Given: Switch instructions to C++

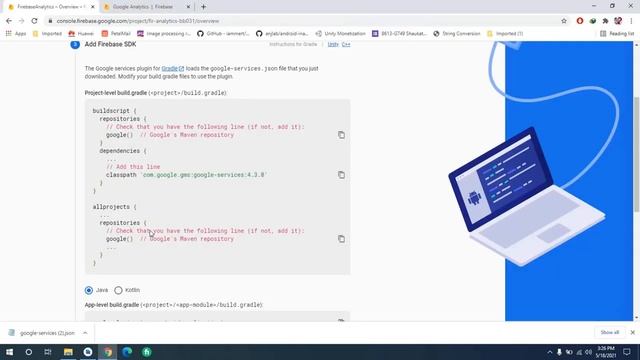Looking at the screenshot, I should 346,44.
